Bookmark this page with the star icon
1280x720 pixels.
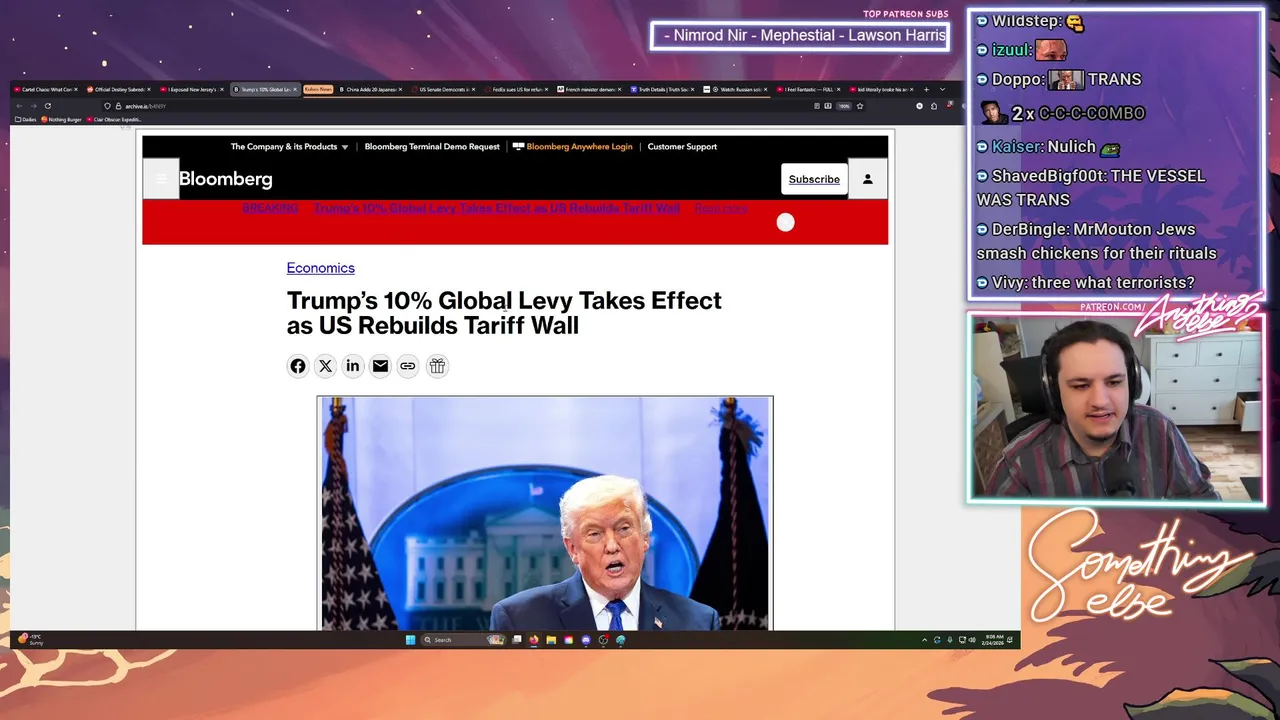[x=860, y=106]
